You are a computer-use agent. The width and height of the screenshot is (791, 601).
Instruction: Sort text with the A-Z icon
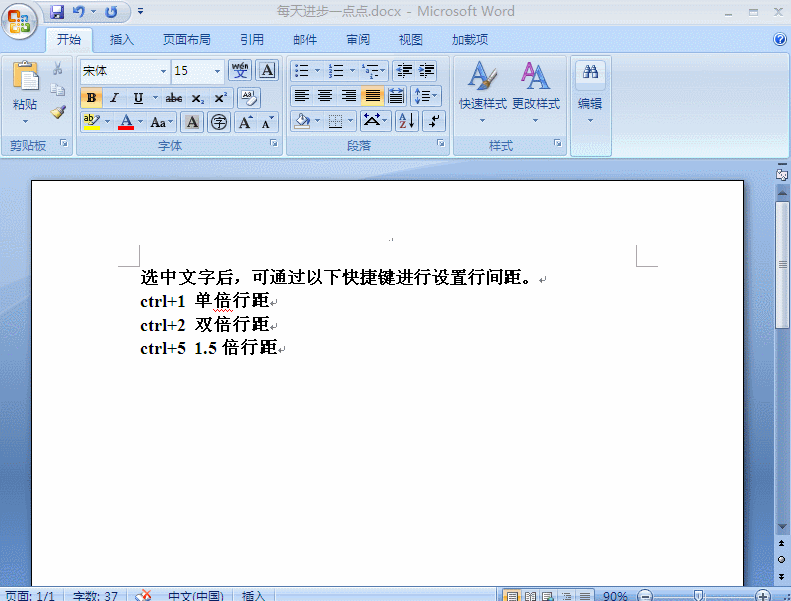coord(407,121)
